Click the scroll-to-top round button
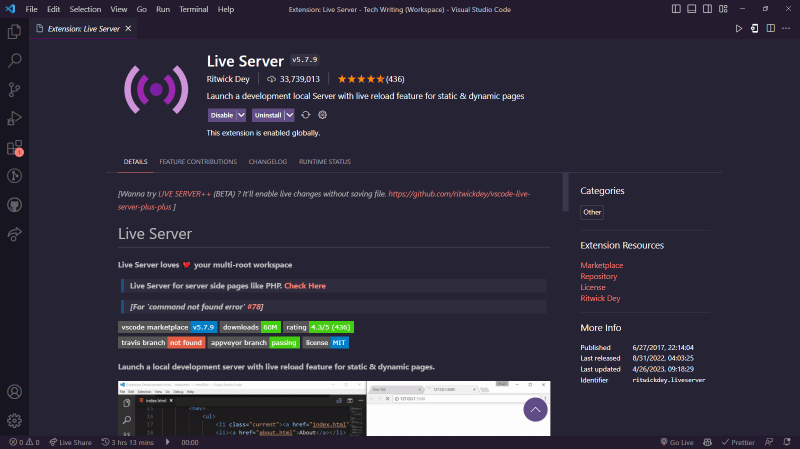The width and height of the screenshot is (800, 449). [x=535, y=410]
